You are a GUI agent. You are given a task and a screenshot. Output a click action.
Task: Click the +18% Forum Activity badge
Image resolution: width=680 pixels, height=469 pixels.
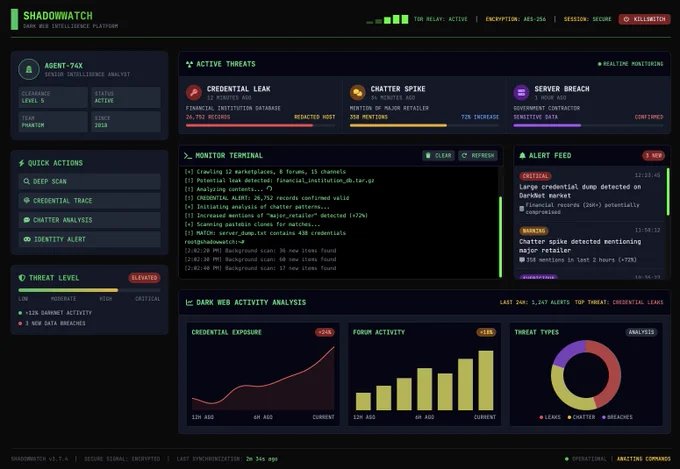point(486,332)
